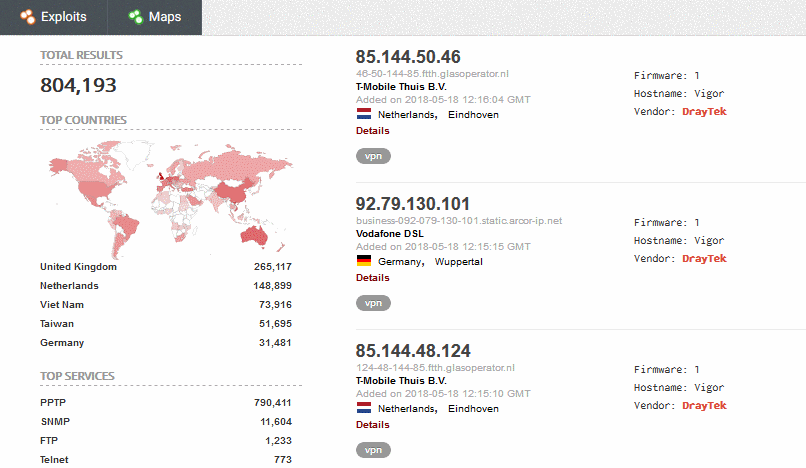View Details for 85.144.50.46 result

tap(372, 130)
